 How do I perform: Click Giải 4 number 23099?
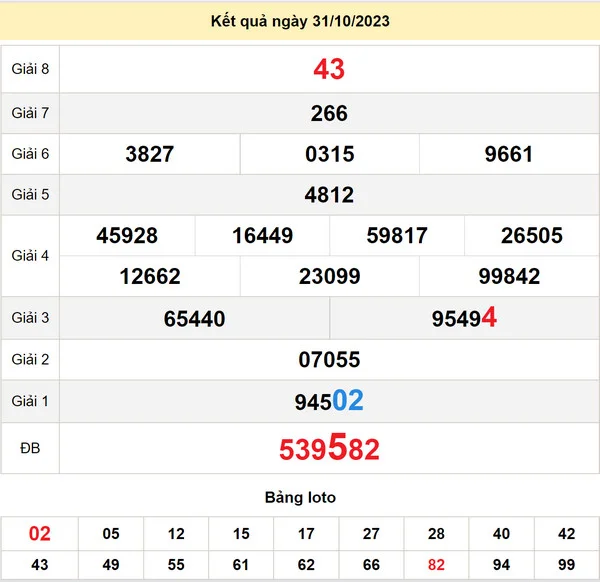point(329,276)
